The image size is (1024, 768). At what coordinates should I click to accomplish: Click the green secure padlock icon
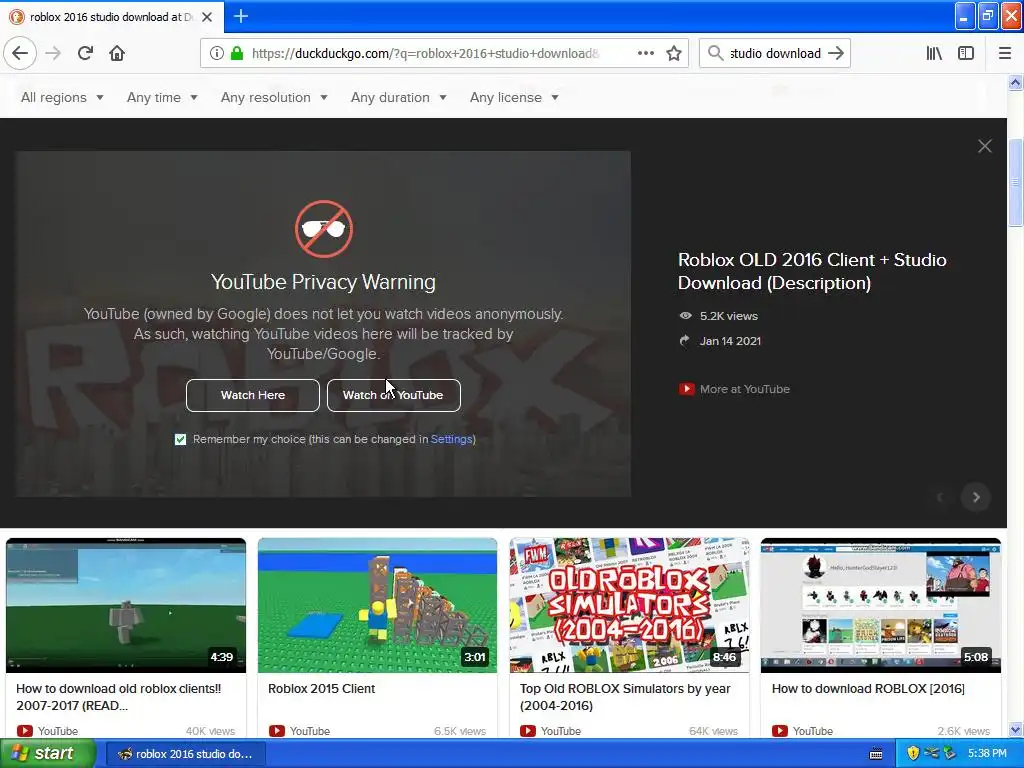(x=237, y=53)
